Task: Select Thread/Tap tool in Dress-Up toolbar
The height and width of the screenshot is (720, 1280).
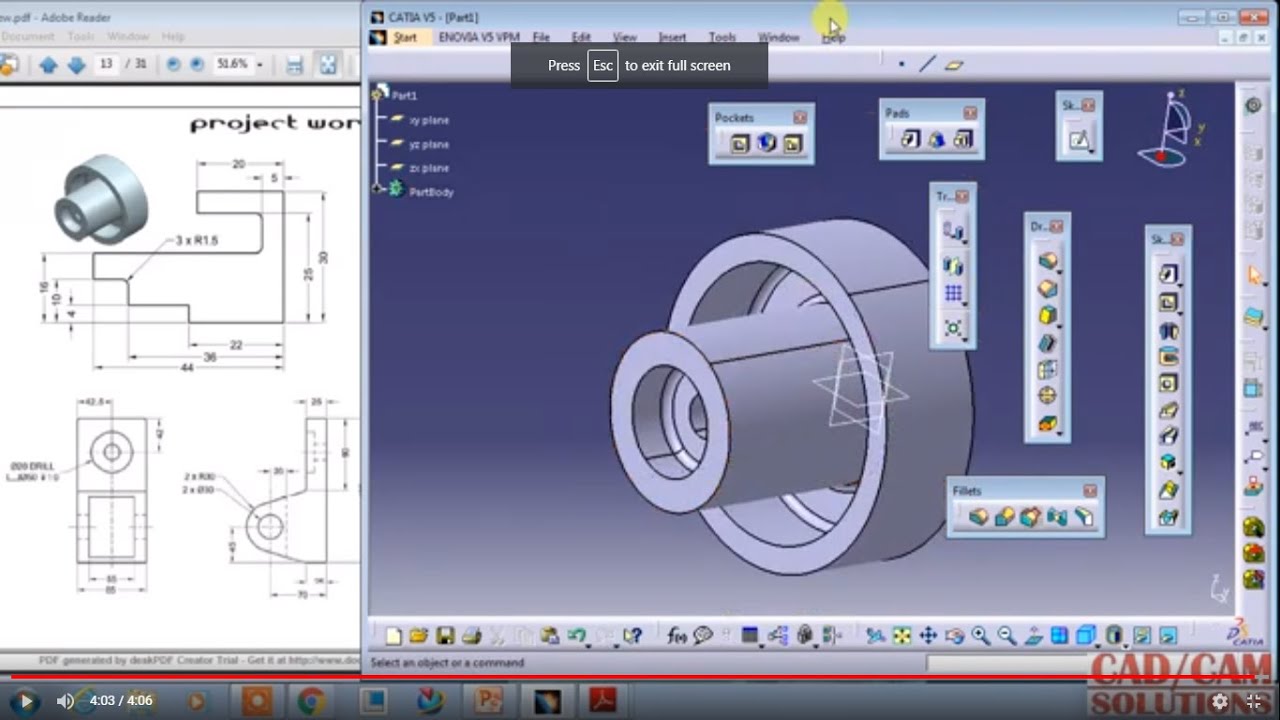Action: [x=1047, y=396]
